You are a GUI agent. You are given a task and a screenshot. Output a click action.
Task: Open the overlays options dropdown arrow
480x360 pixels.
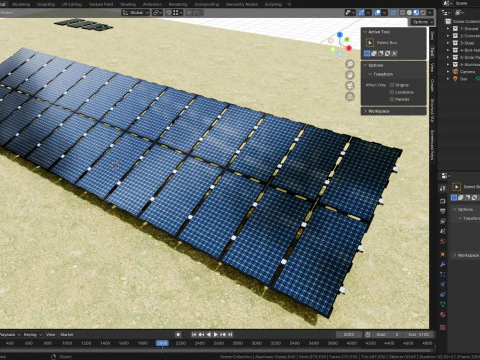(384, 13)
